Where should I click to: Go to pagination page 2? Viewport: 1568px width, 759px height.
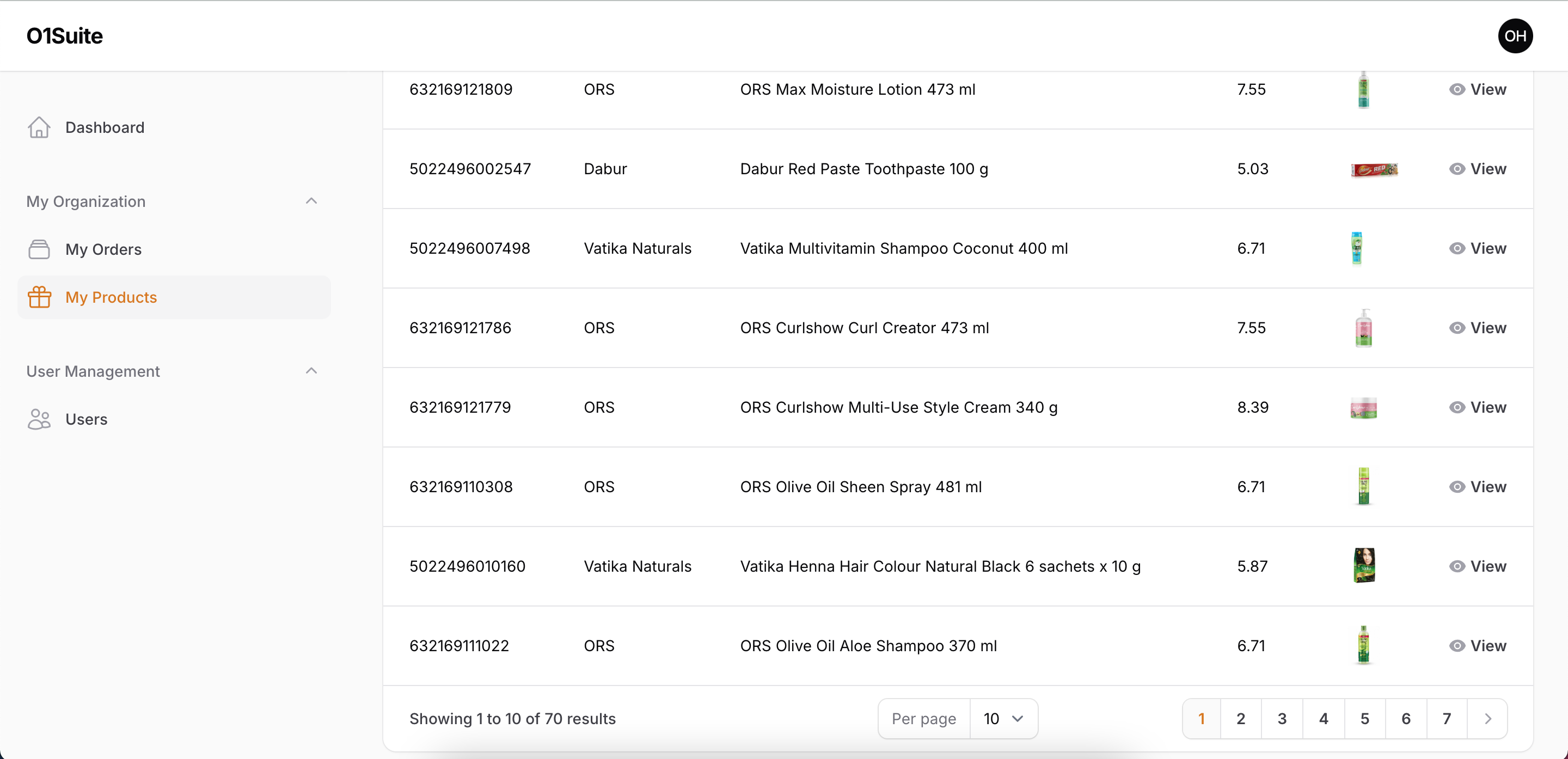point(1241,719)
